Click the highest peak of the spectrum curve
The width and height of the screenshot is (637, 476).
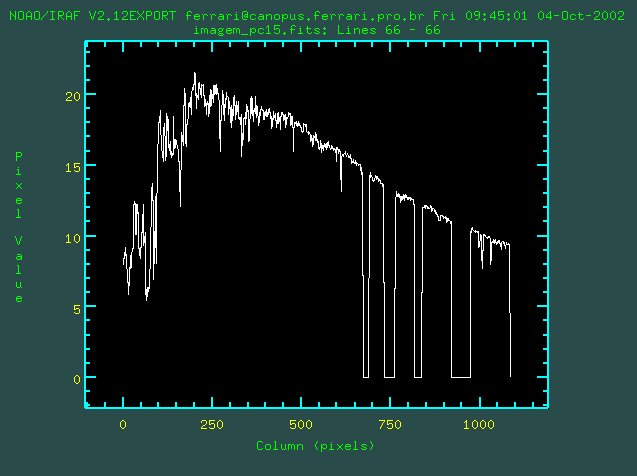[x=195, y=74]
